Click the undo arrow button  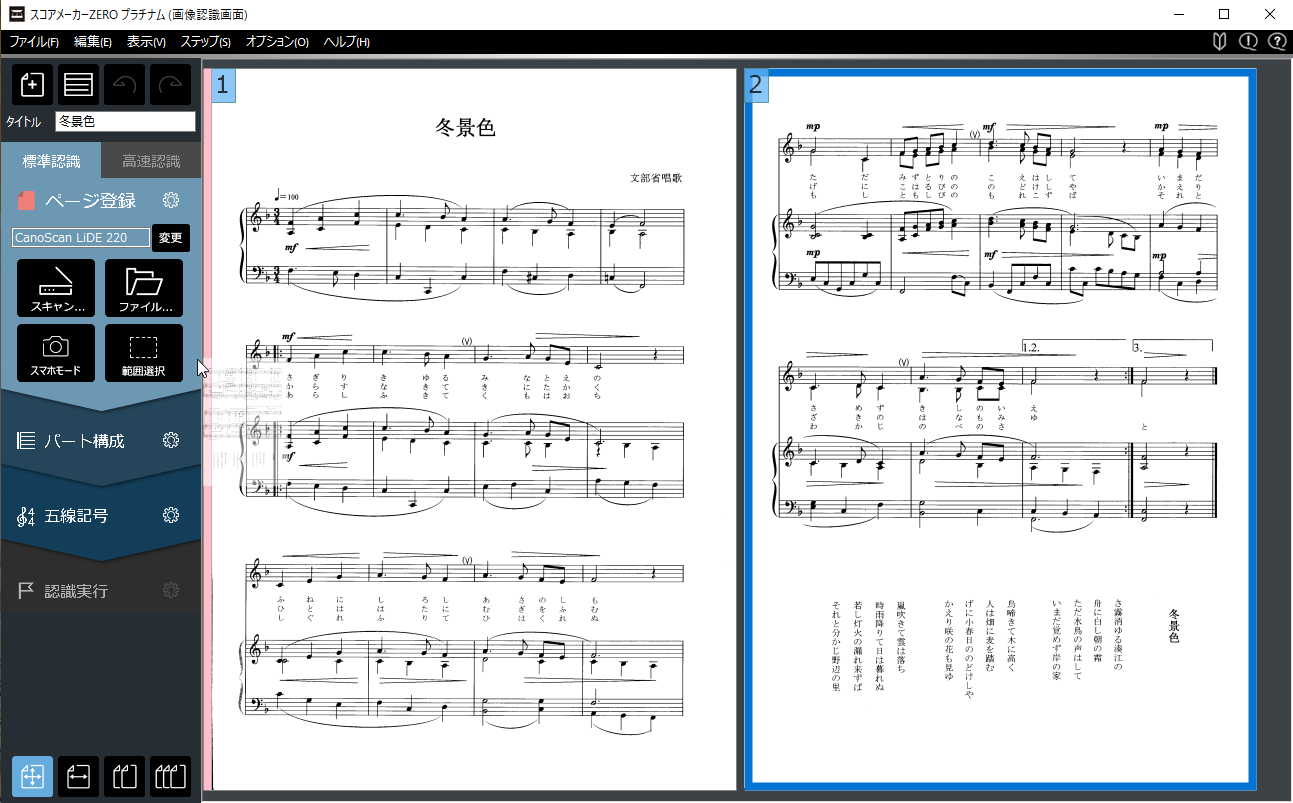point(124,85)
